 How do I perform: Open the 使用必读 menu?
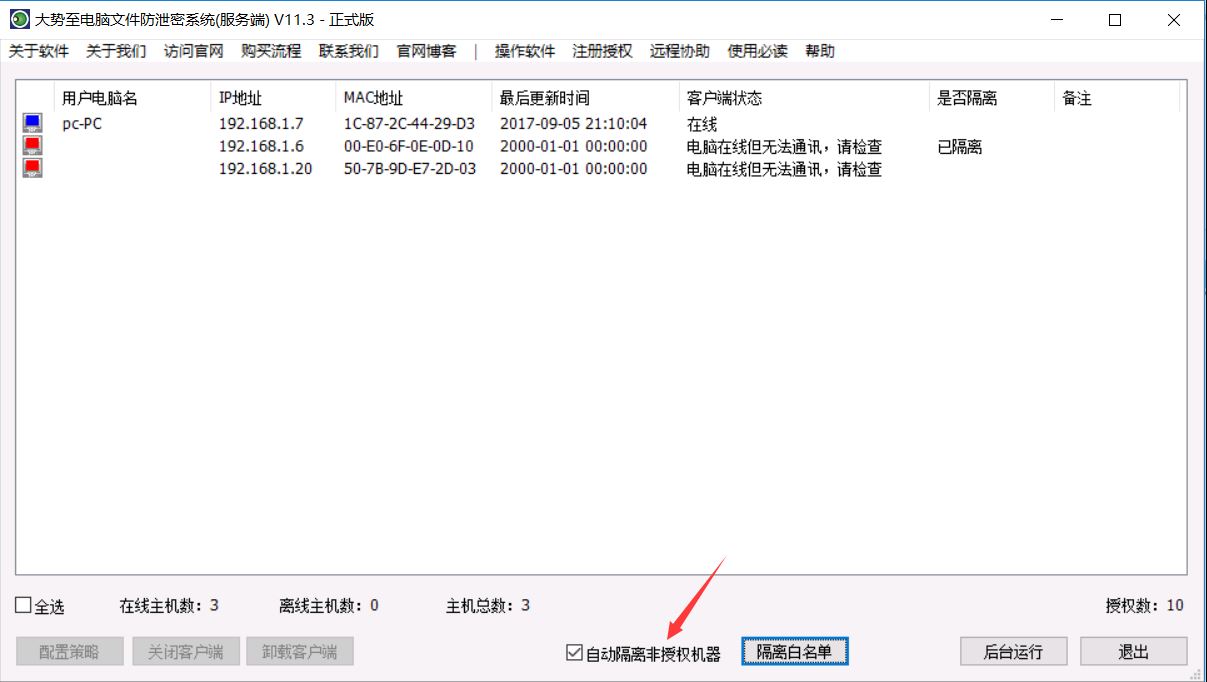(x=757, y=51)
